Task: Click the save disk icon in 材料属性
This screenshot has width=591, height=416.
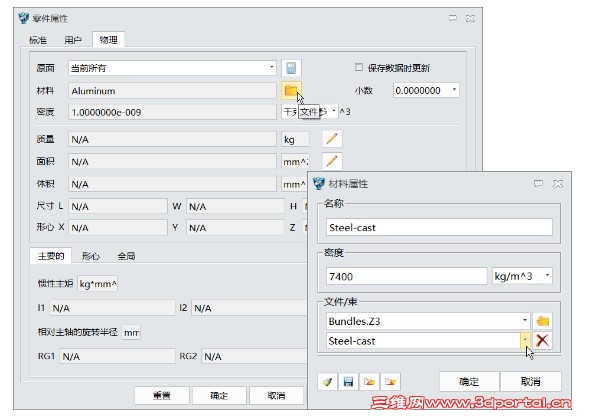Action: pos(348,382)
